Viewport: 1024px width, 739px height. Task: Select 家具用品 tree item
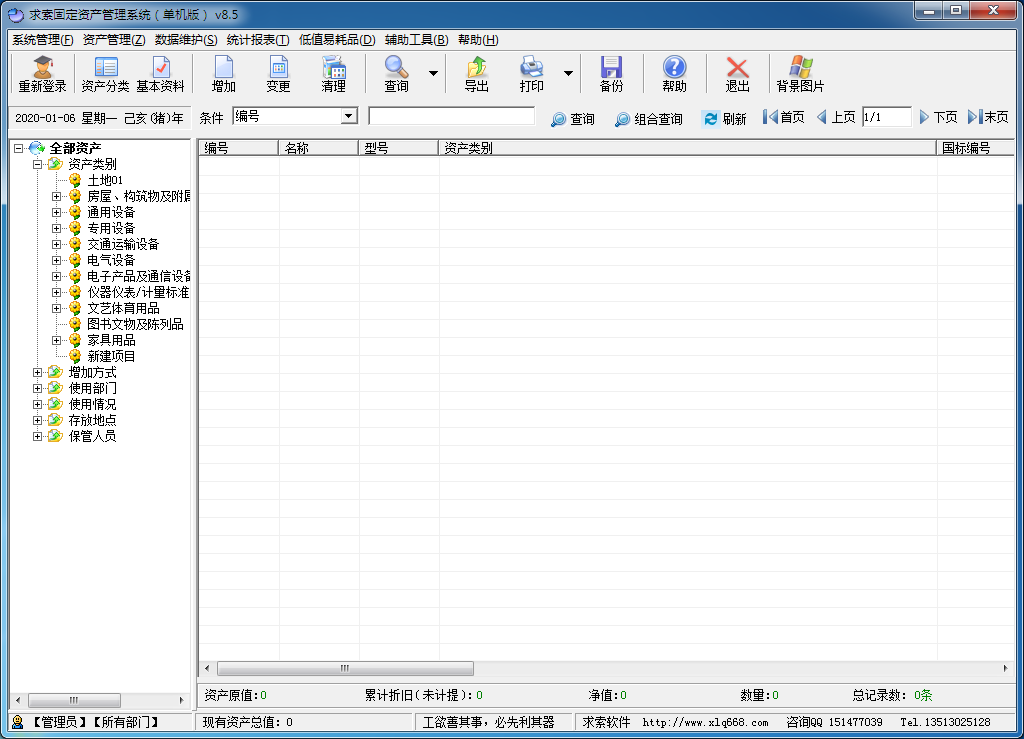pyautogui.click(x=111, y=340)
